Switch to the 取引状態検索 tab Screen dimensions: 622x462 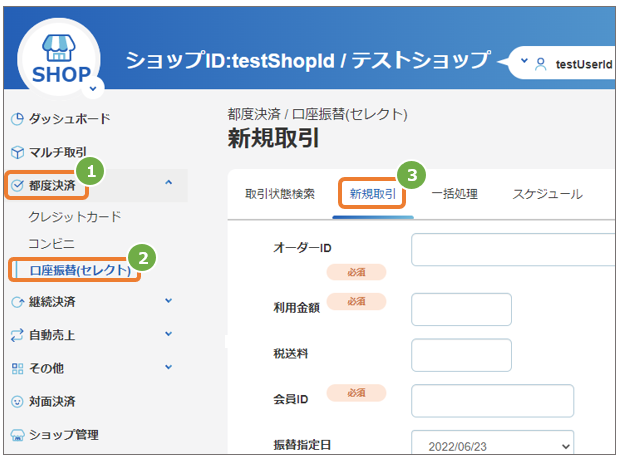pyautogui.click(x=280, y=194)
